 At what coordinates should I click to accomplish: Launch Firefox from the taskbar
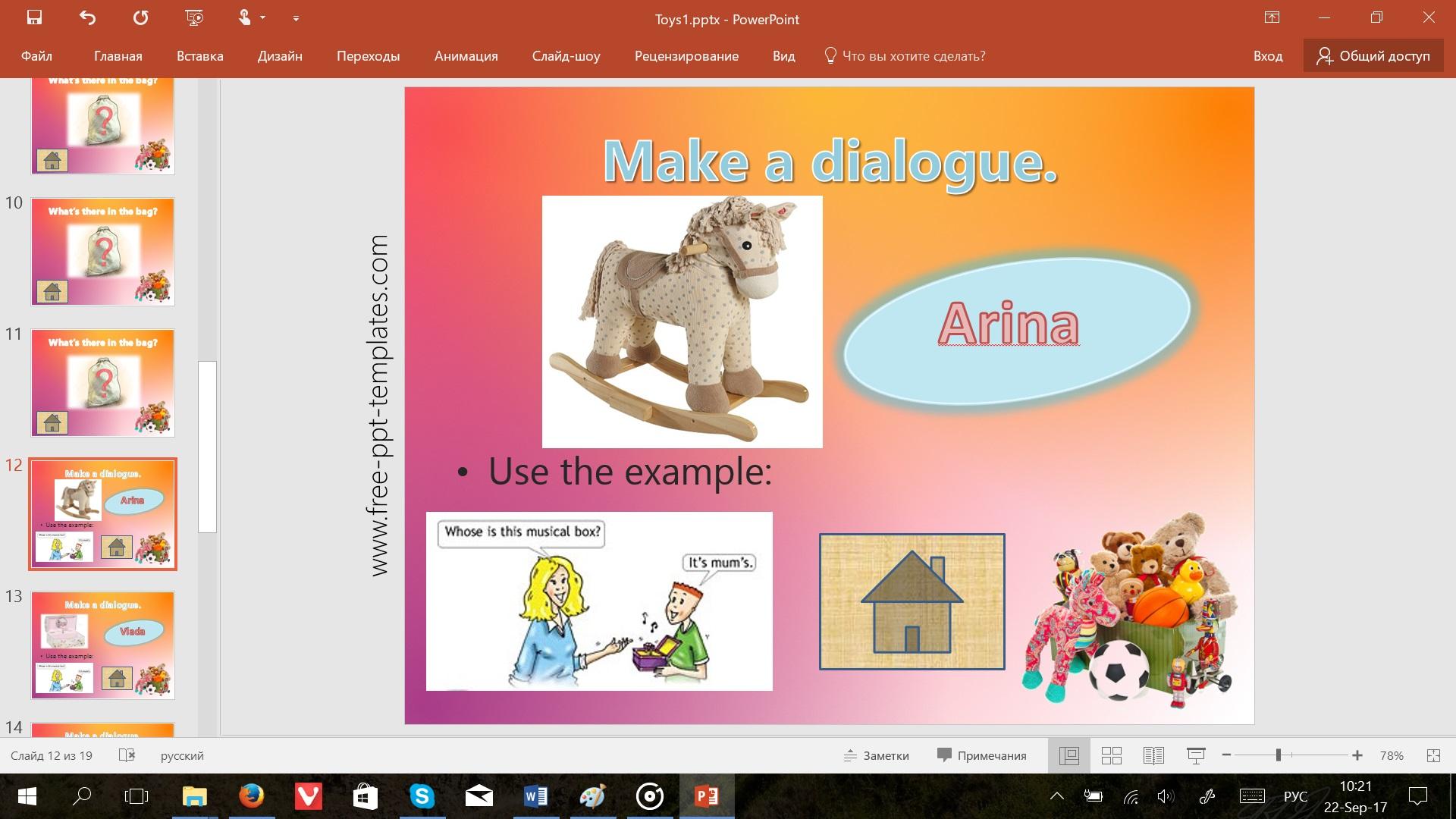pyautogui.click(x=252, y=796)
